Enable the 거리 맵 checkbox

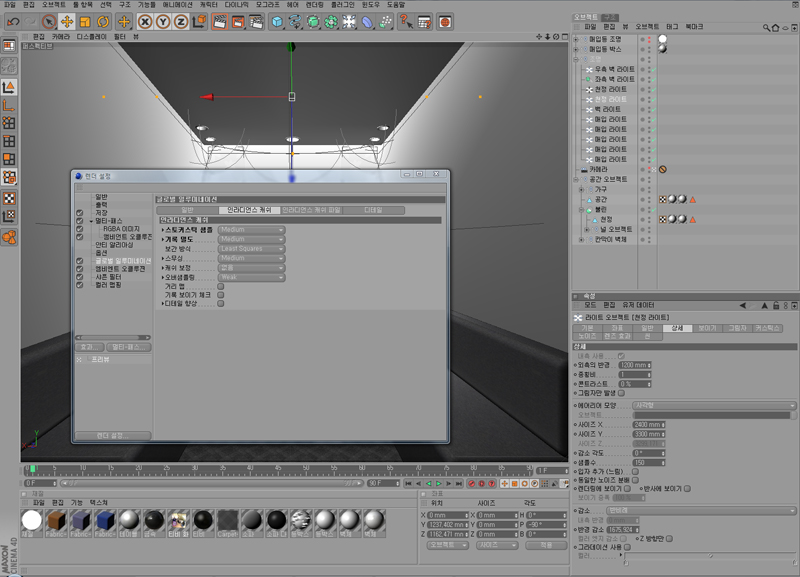coord(221,286)
